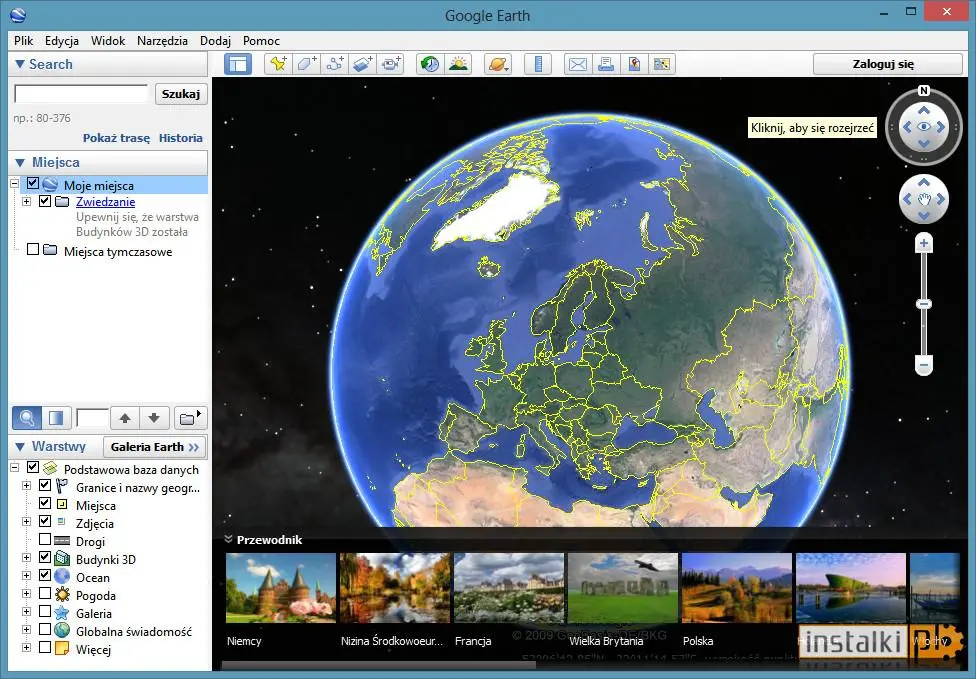Email the view with envelope icon
Viewport: 976px width, 679px height.
click(x=578, y=64)
